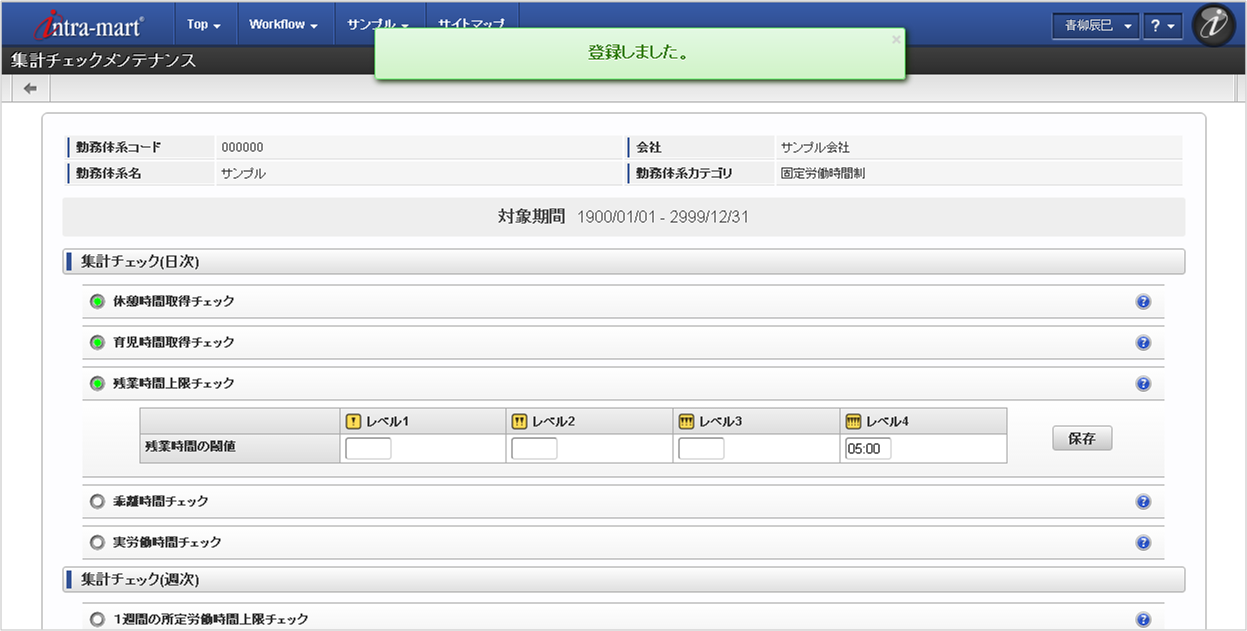Viewport: 1247px width, 631px height.
Task: Click the 対象期間 date range text
Action: (663, 217)
